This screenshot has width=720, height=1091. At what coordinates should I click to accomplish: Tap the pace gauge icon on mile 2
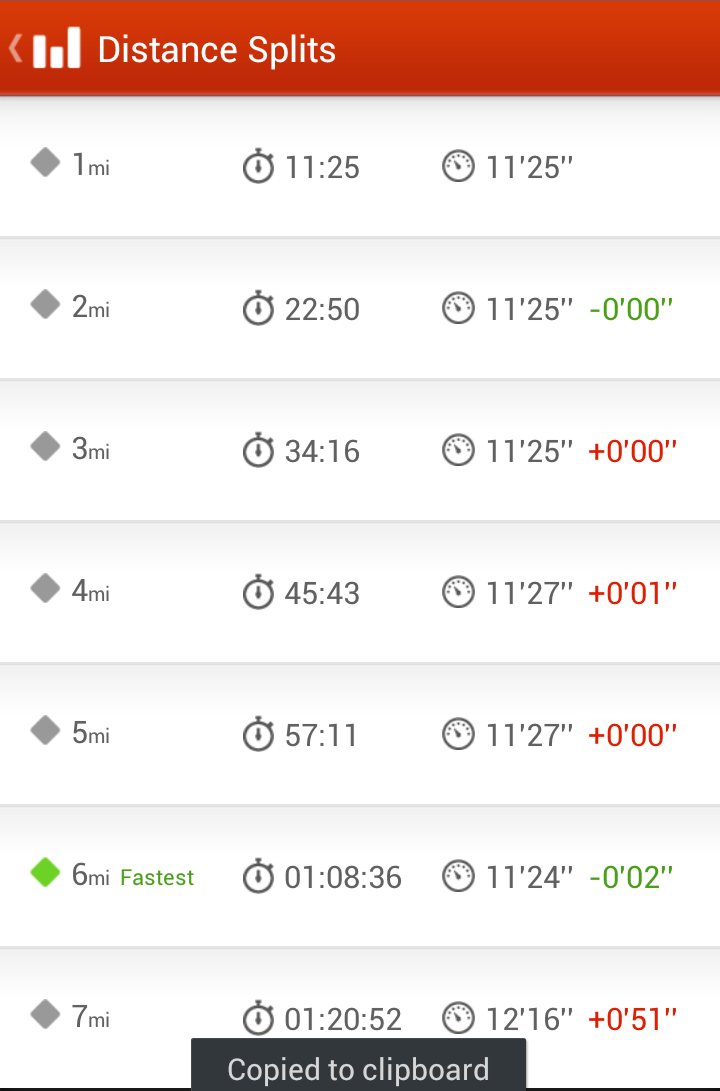pyautogui.click(x=458, y=308)
